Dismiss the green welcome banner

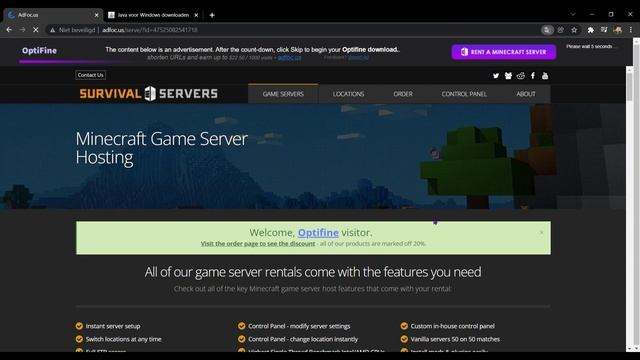point(542,232)
